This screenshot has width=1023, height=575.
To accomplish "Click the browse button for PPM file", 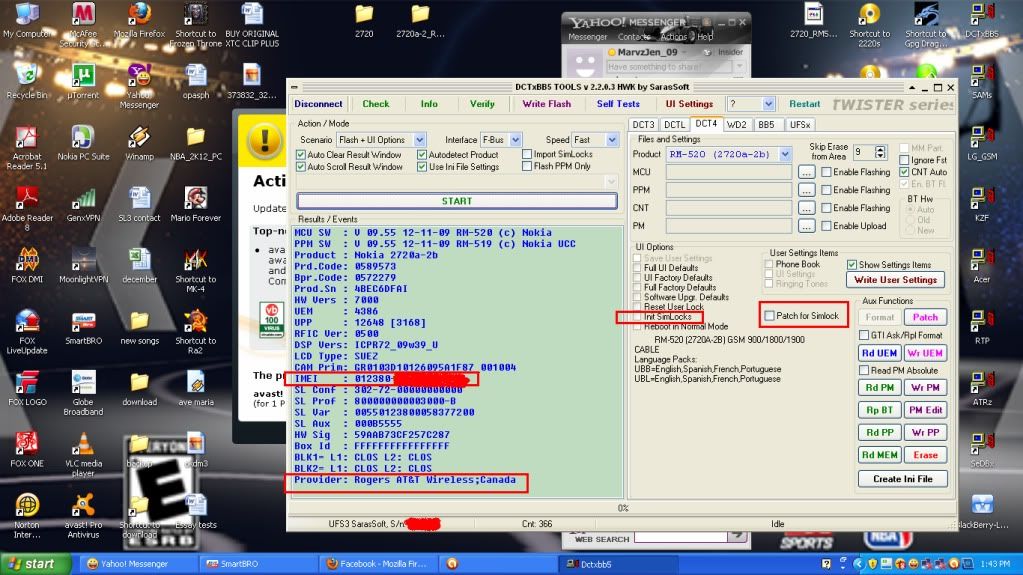I will point(806,190).
